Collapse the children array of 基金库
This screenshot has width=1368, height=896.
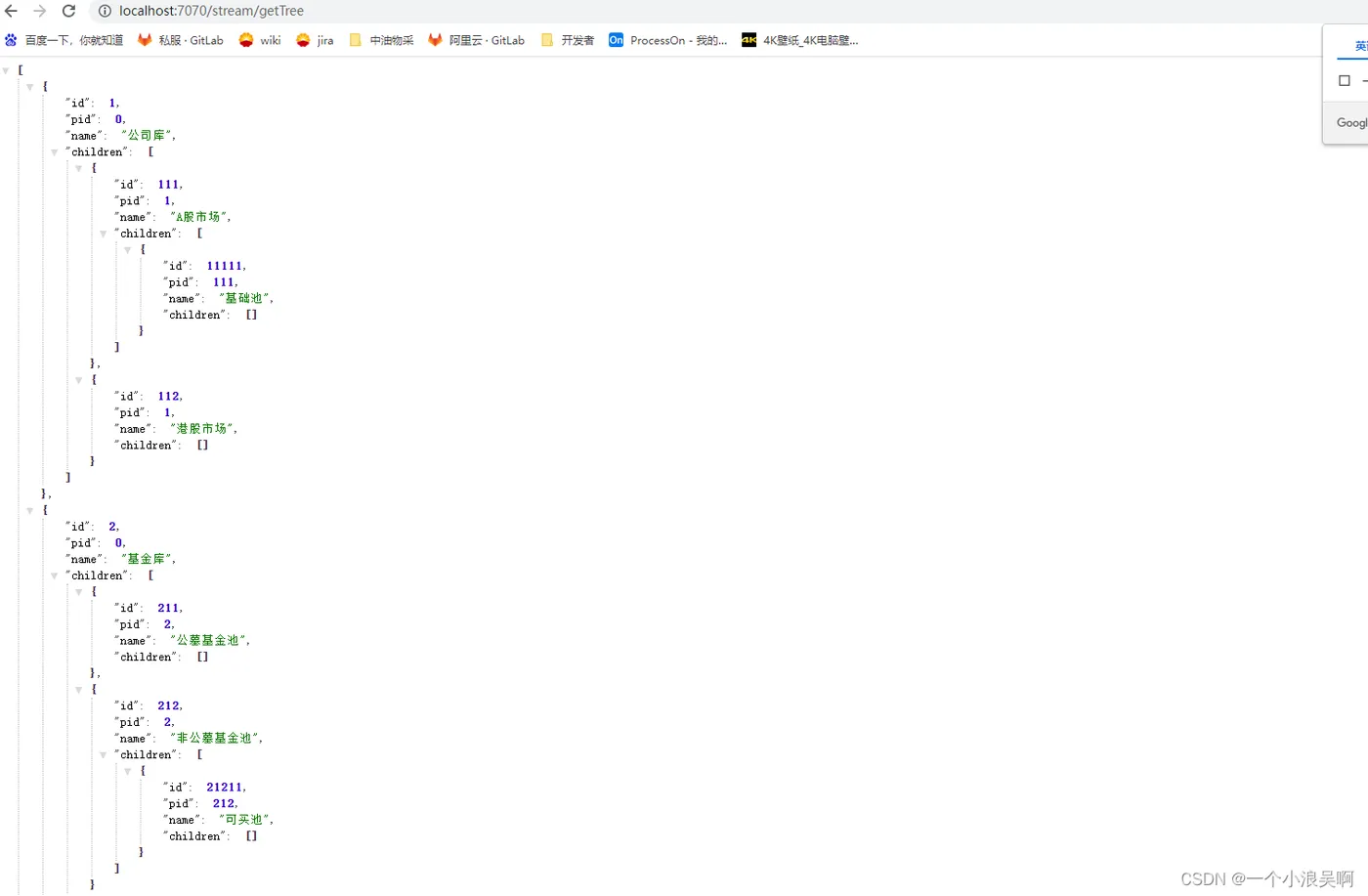(x=55, y=576)
